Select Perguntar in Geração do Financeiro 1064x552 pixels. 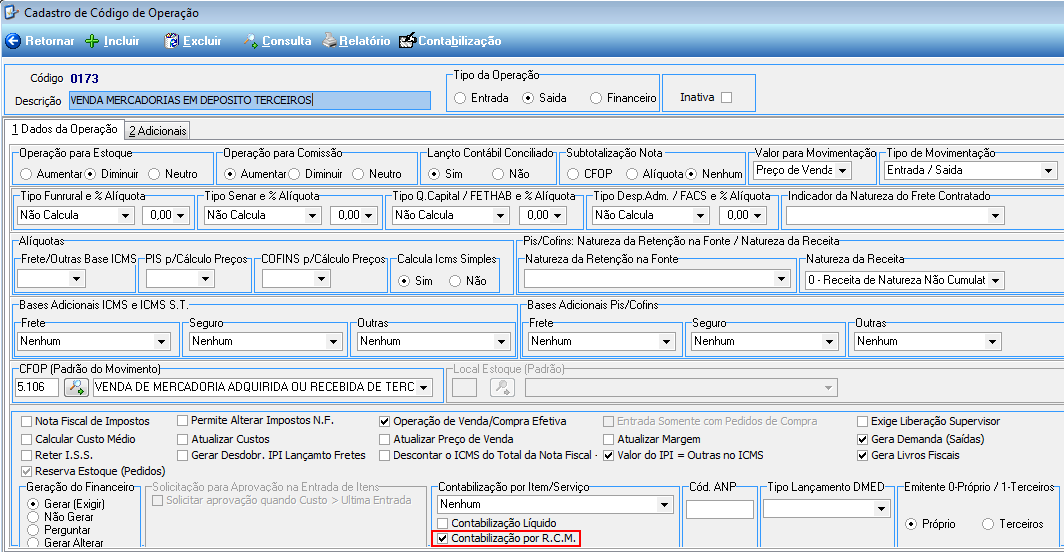33,530
